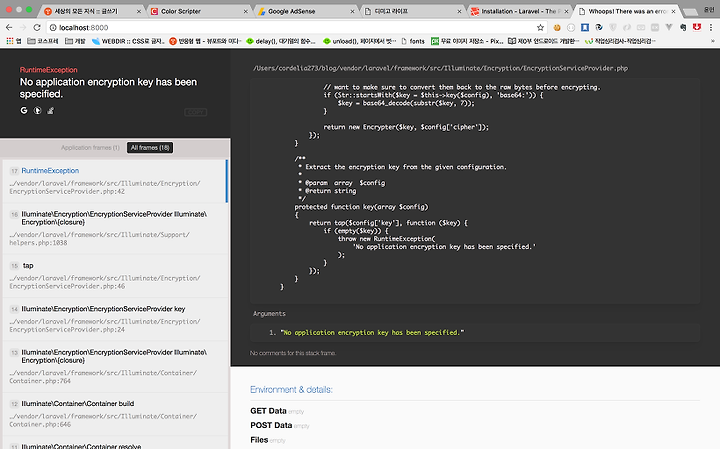Open the delay() bookmark

click(x=281, y=41)
